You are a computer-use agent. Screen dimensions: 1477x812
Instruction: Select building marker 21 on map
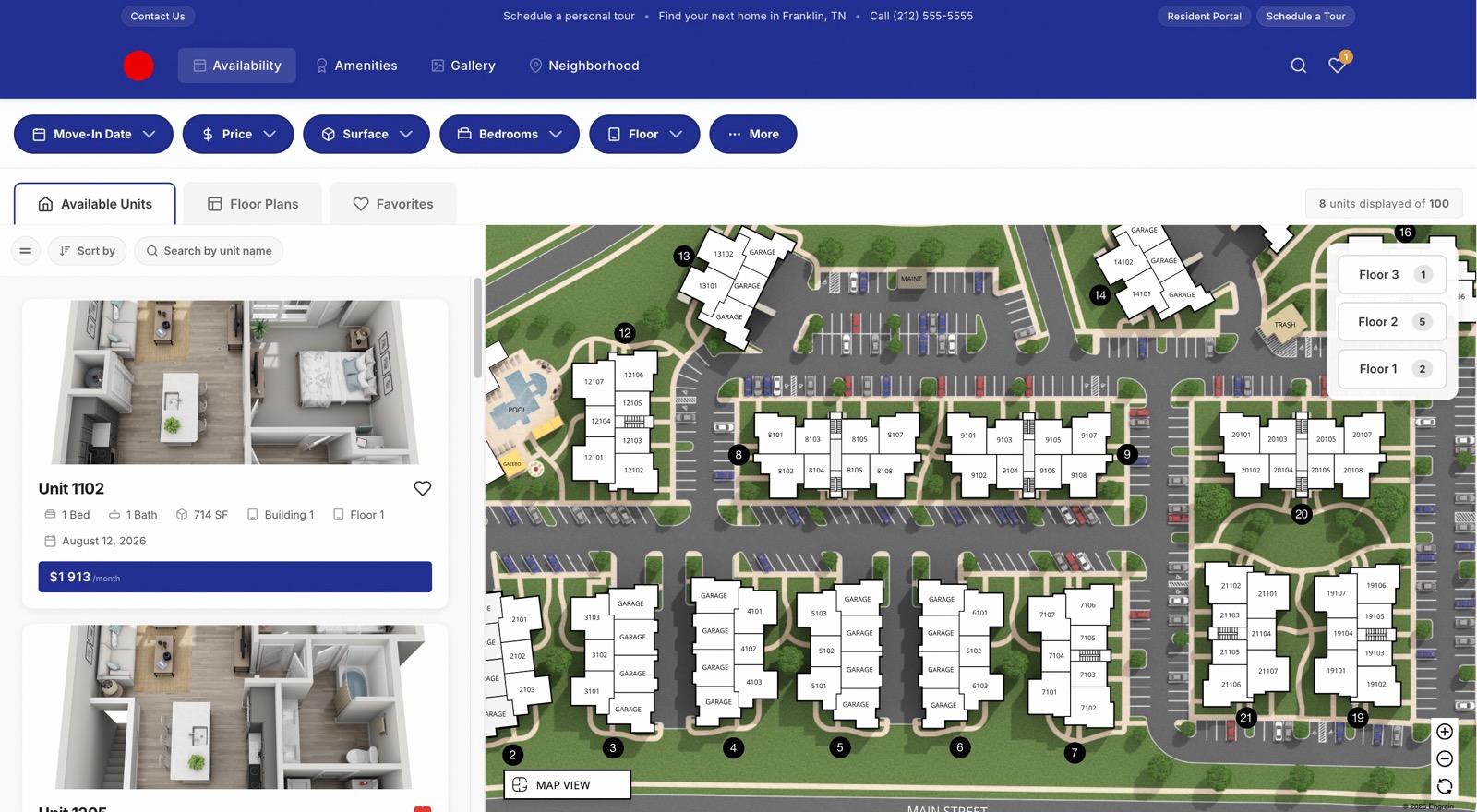1246,717
